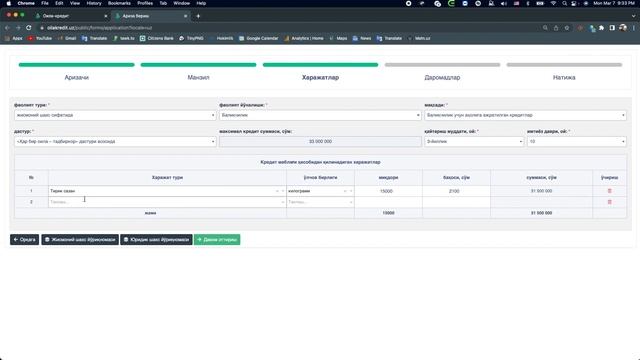This screenshot has height=360, width=640.
Task: Open the YouTube bookmark
Action: coord(40,38)
